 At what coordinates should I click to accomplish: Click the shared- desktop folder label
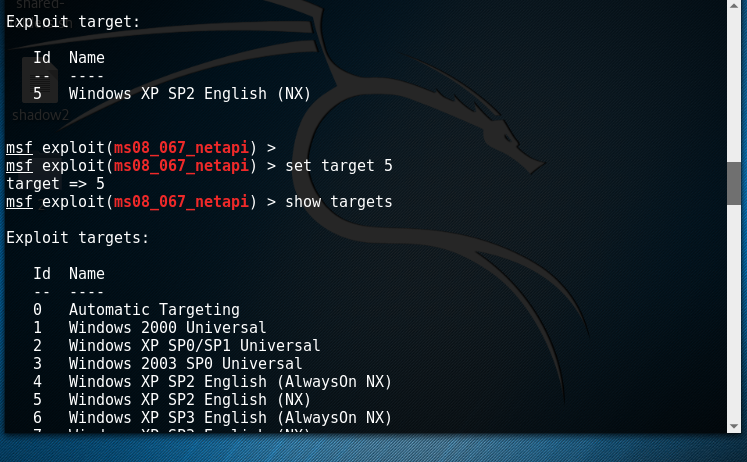pyautogui.click(x=40, y=4)
